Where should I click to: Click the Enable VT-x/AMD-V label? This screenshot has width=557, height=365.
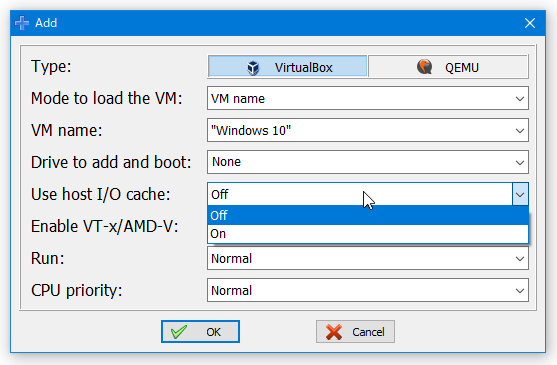tap(104, 226)
